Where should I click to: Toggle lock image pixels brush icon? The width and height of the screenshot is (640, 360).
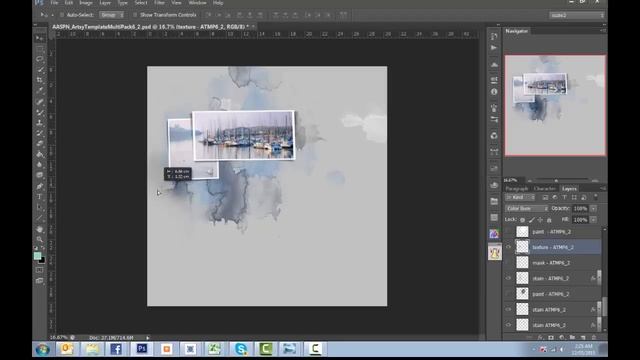click(531, 220)
